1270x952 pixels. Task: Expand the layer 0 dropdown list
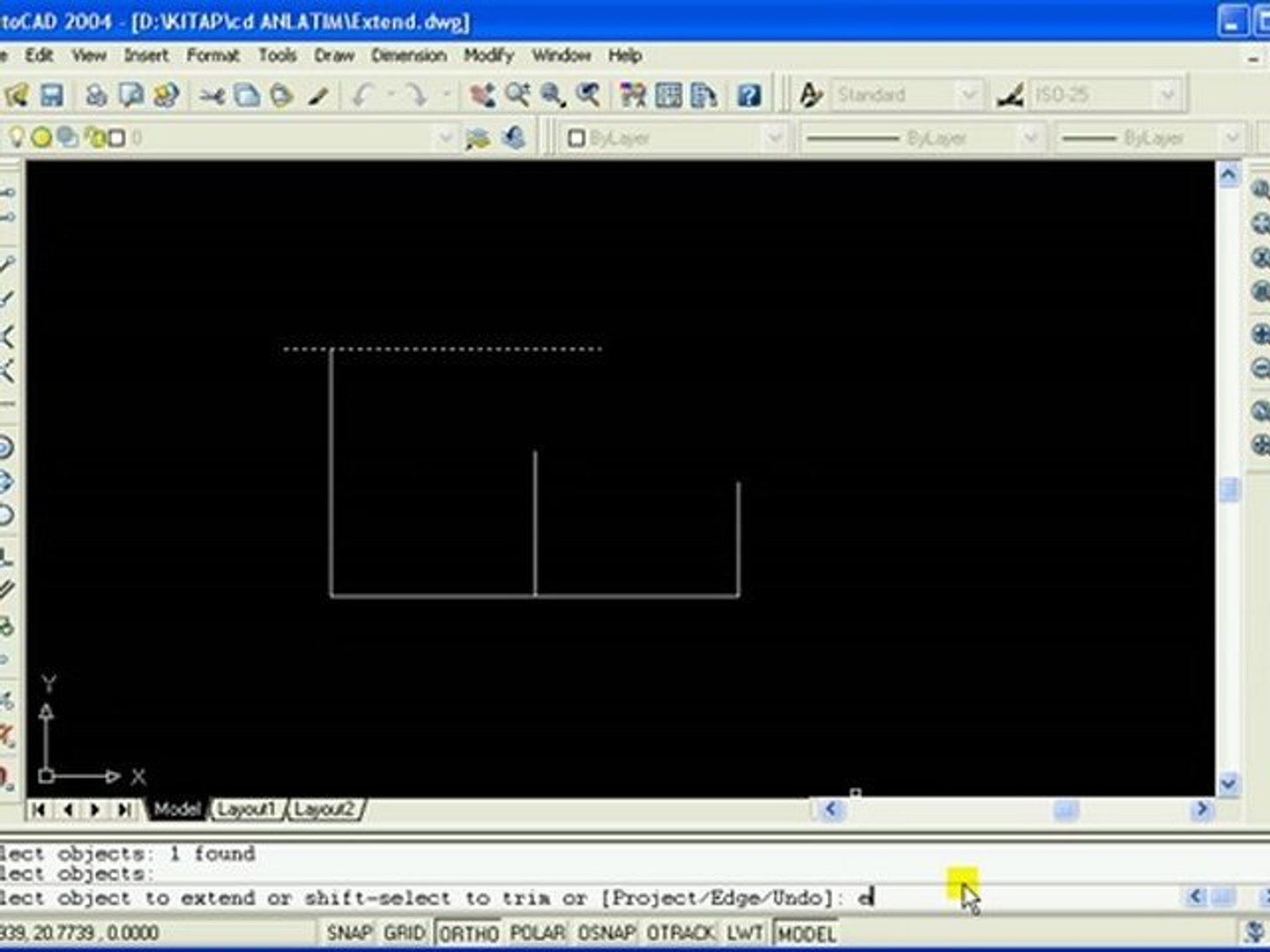(445, 138)
